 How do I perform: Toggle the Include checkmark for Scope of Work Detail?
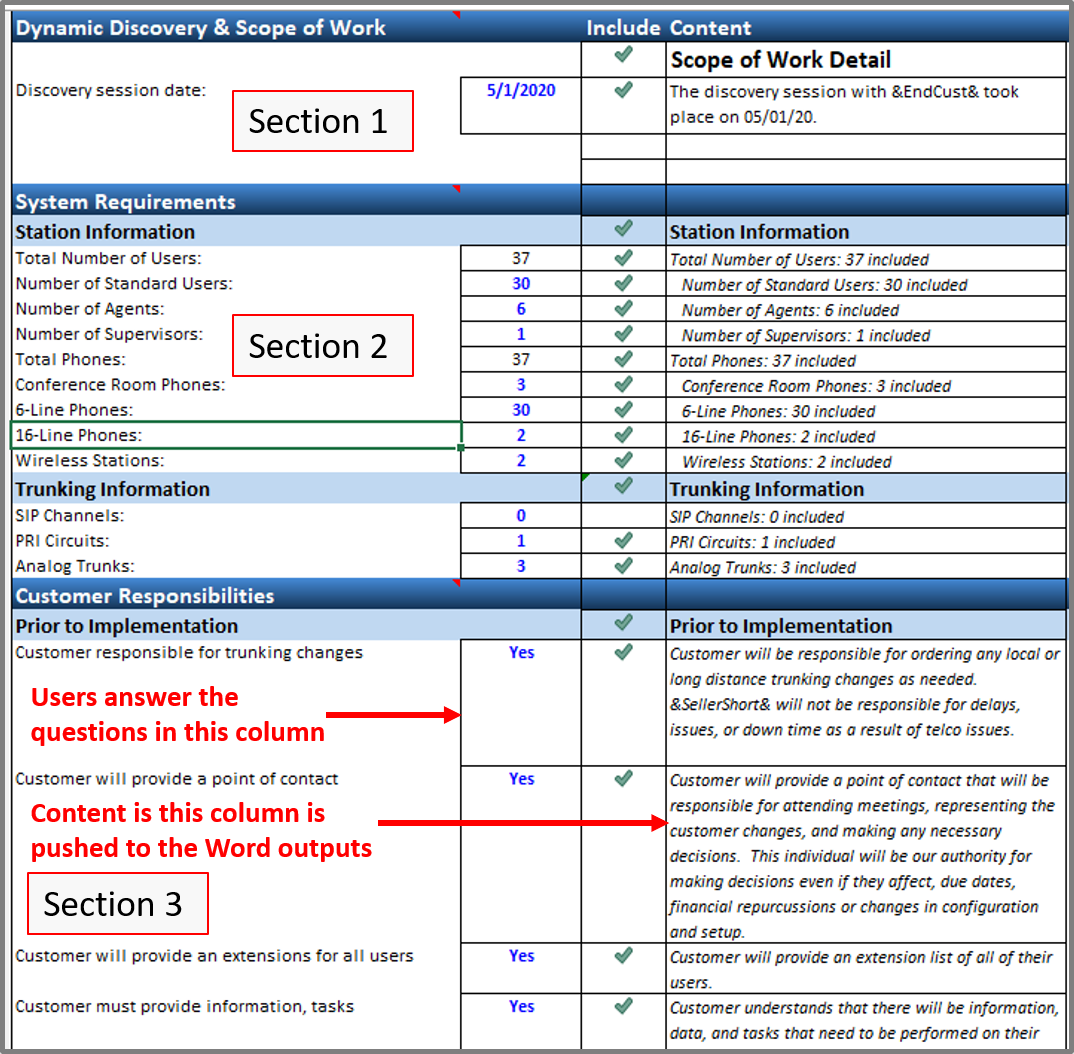click(623, 55)
